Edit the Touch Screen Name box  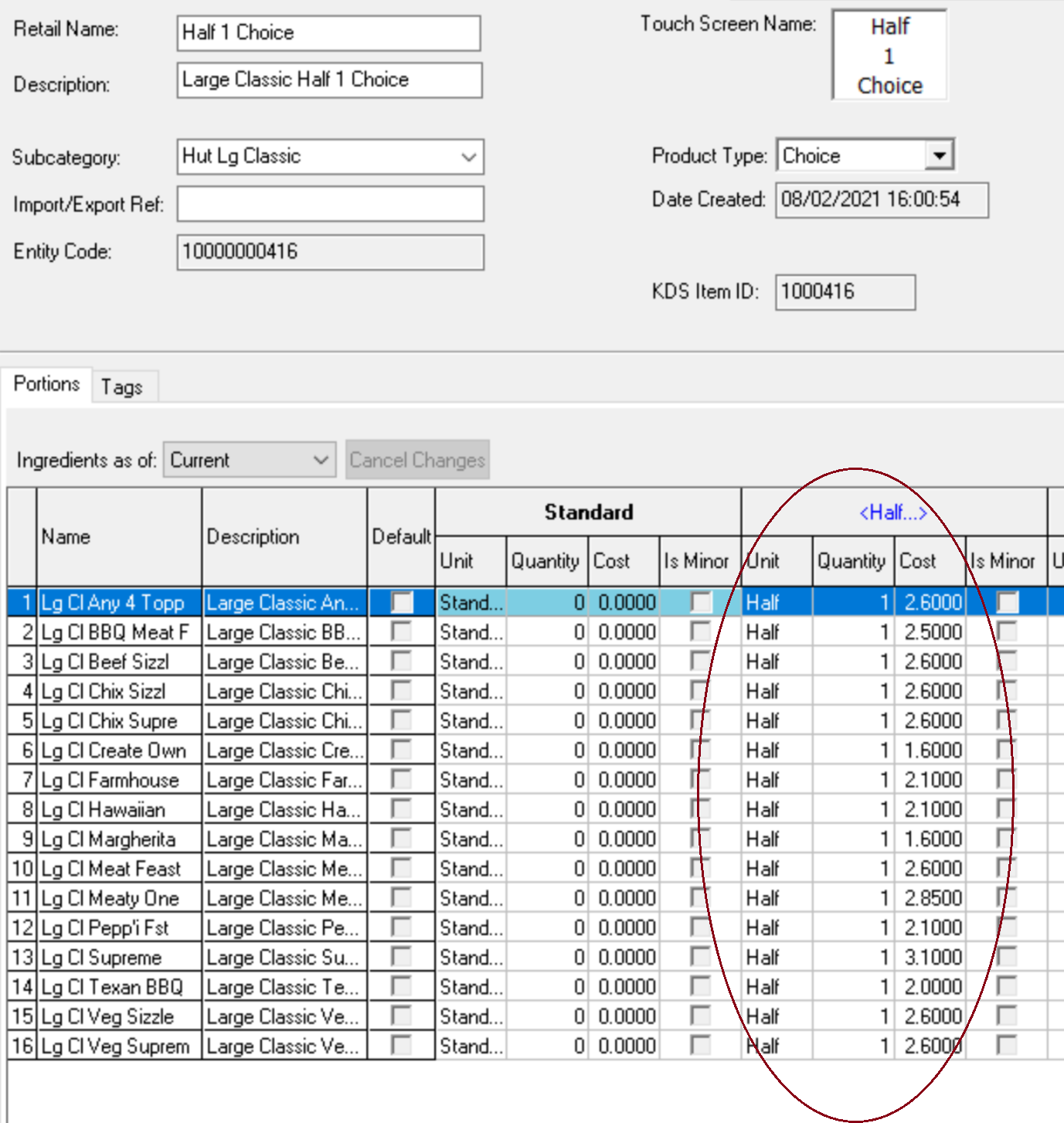889,56
